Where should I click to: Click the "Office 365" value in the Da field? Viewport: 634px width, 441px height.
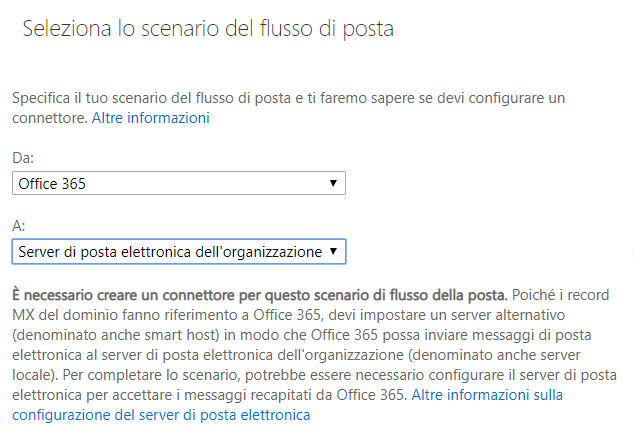coord(52,184)
